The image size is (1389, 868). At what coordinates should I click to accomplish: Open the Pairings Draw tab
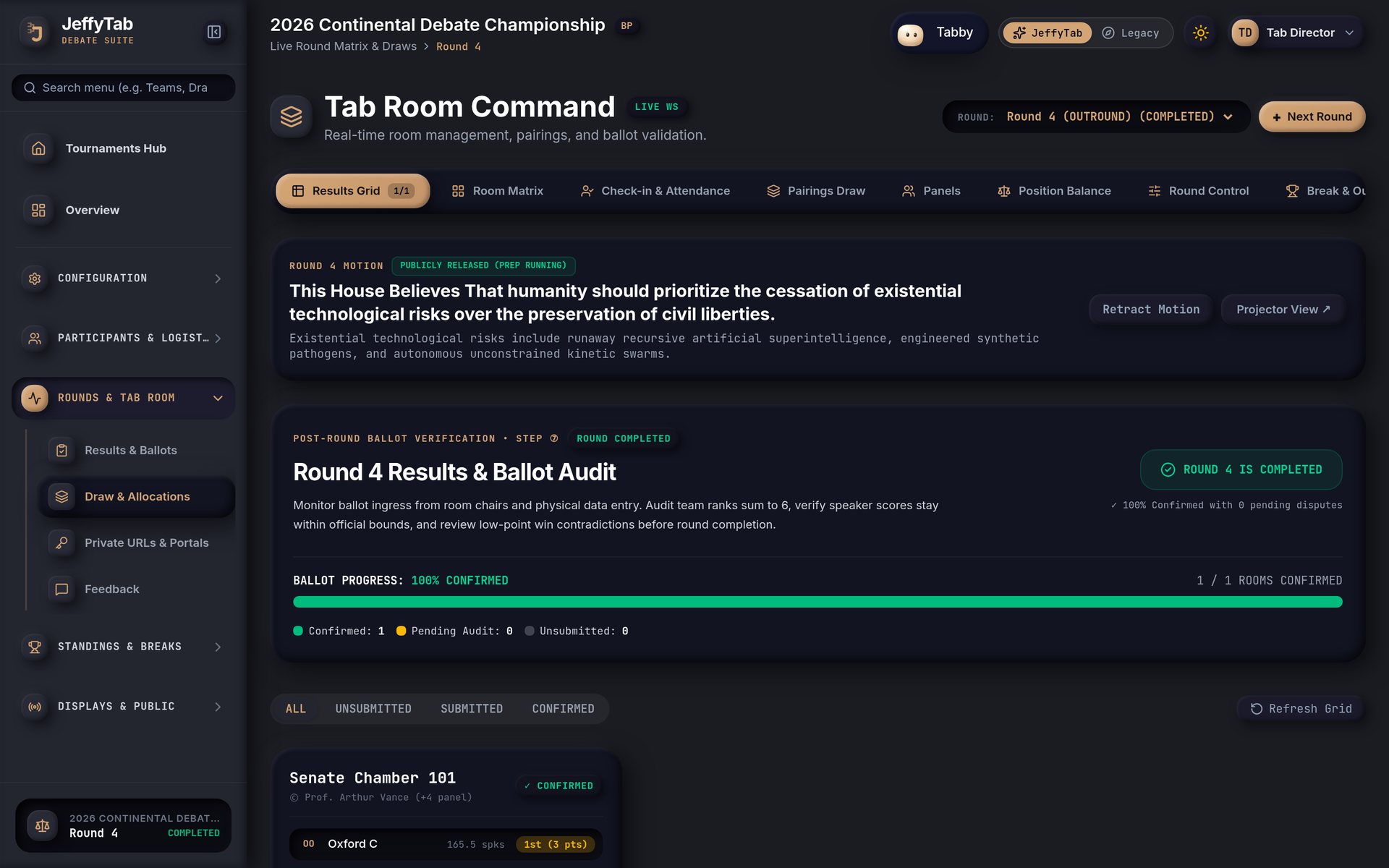[816, 191]
